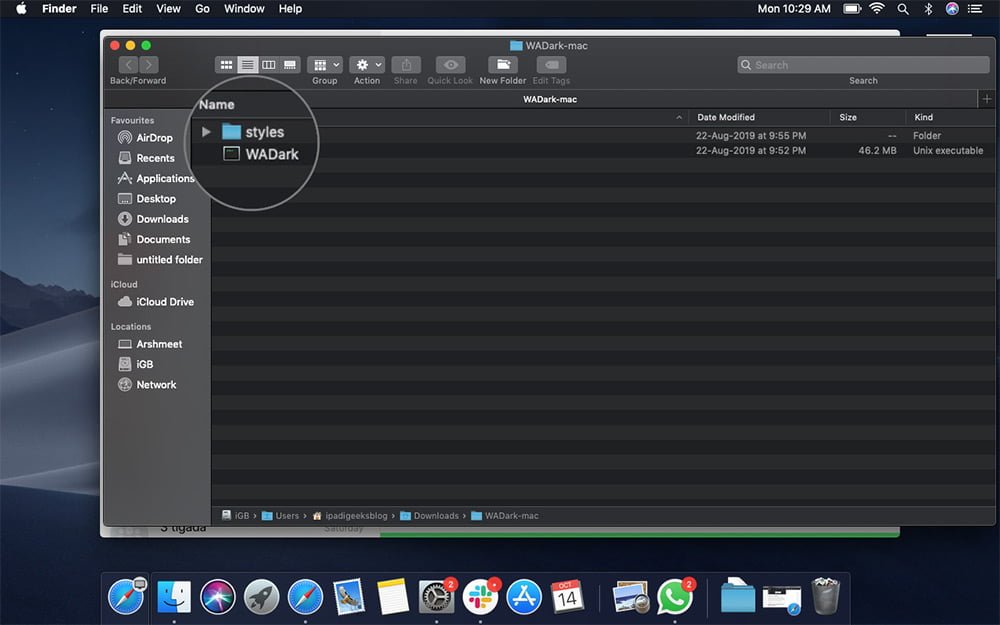Screen dimensions: 1000x625
Task: Click the Wi-Fi status icon
Action: pos(878,8)
